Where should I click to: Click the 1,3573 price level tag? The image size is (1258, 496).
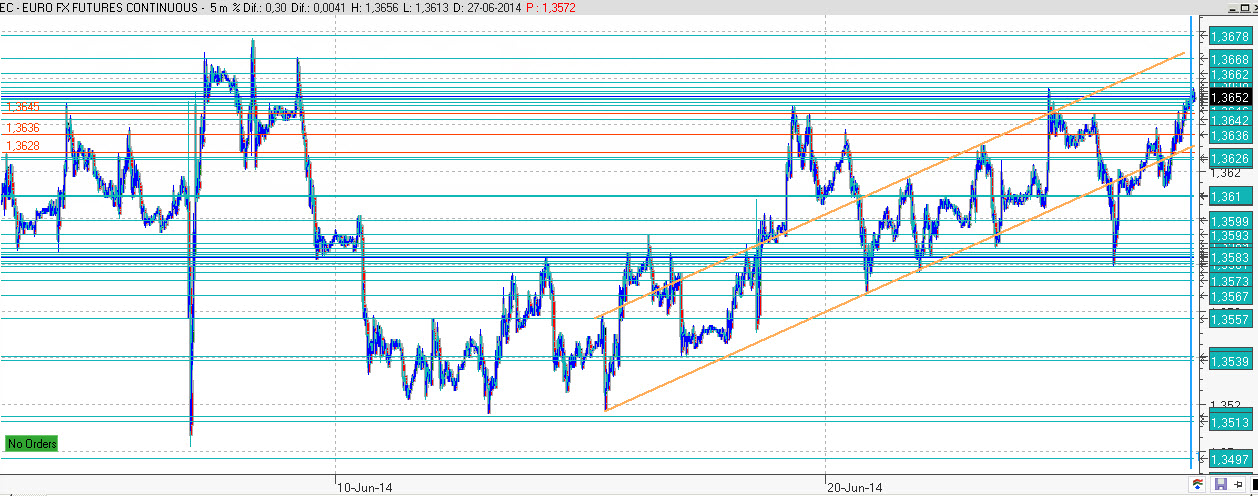[1229, 282]
